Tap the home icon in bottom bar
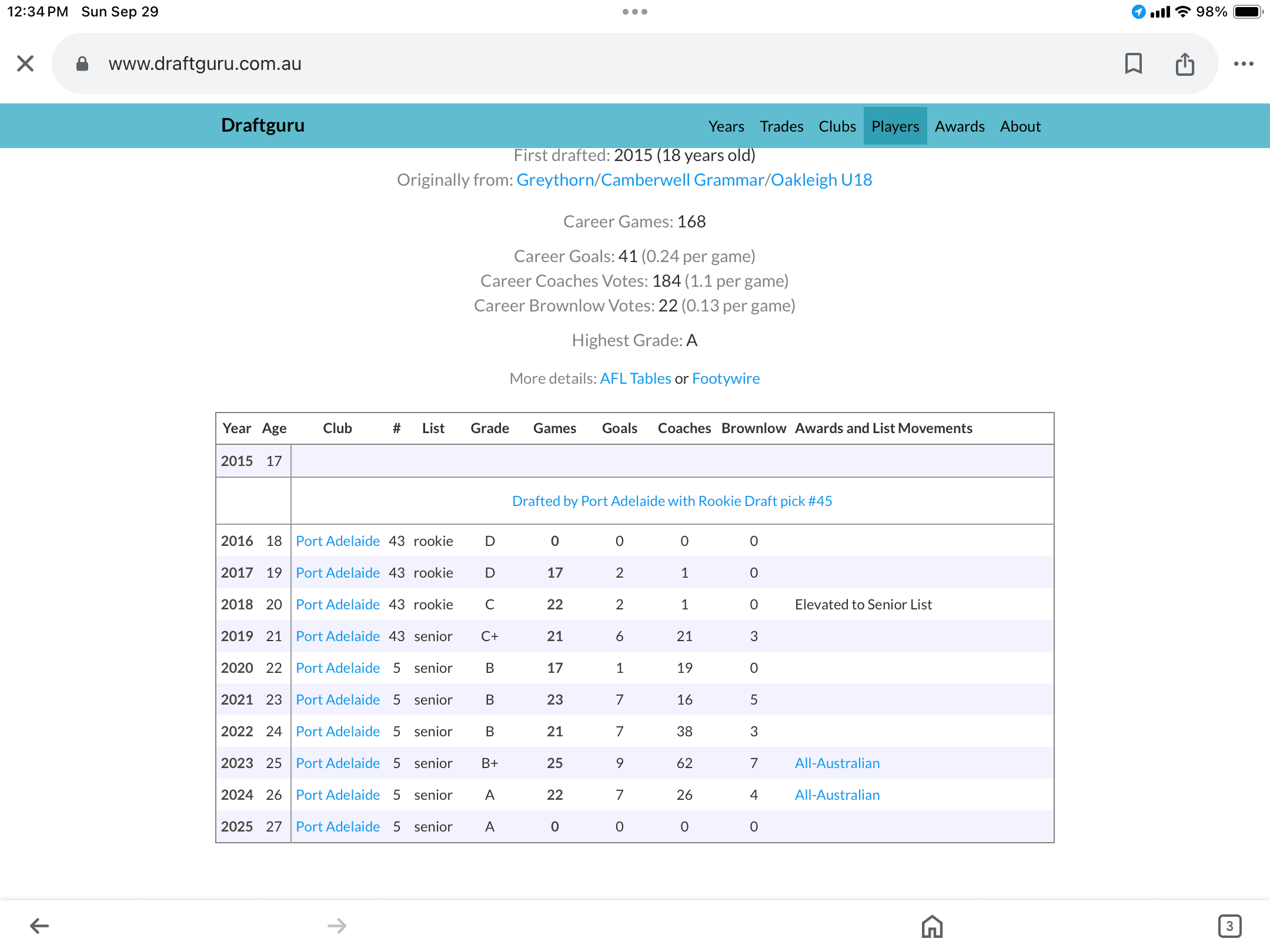The height and width of the screenshot is (952, 1270). click(x=932, y=926)
